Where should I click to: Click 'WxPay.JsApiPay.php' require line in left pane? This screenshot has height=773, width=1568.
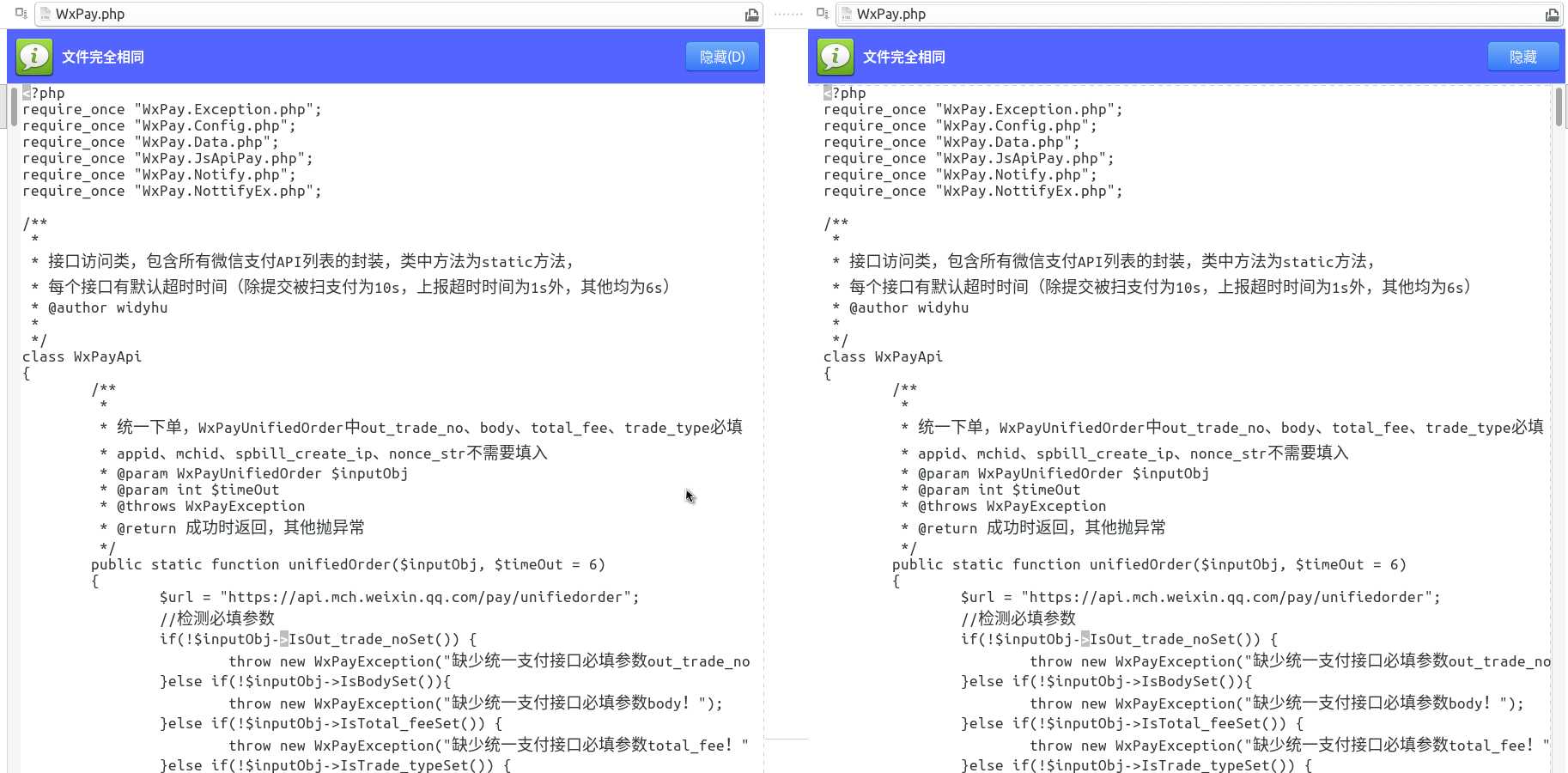pos(167,158)
